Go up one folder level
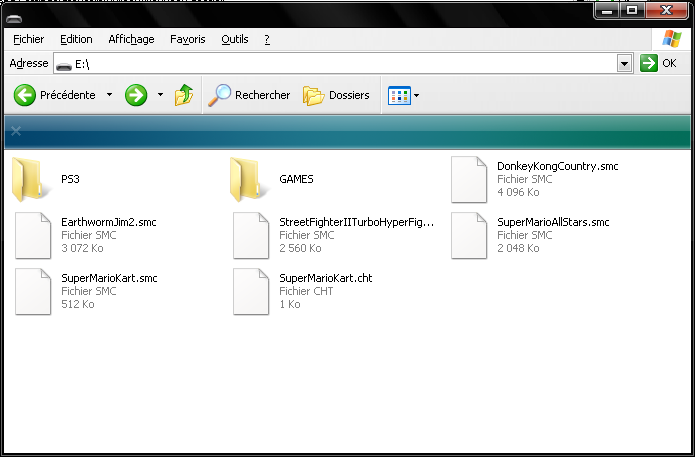The width and height of the screenshot is (695, 457). click(184, 96)
